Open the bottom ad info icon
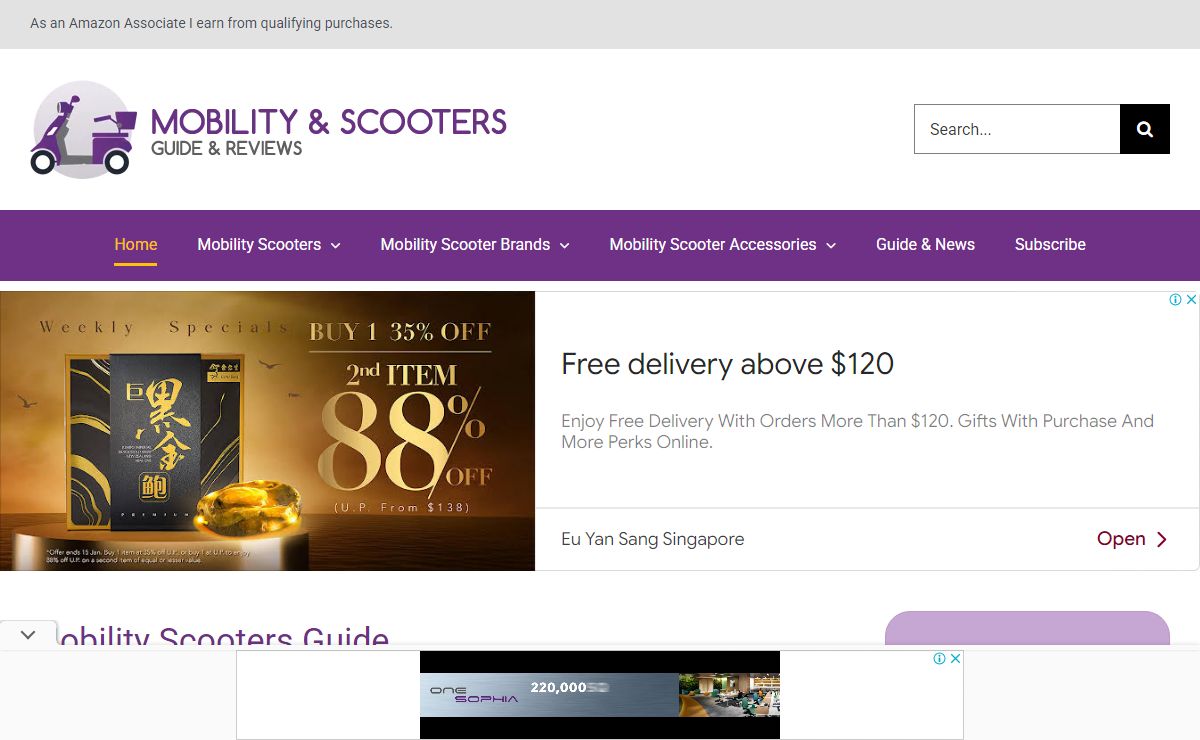This screenshot has height=740, width=1200. [940, 659]
